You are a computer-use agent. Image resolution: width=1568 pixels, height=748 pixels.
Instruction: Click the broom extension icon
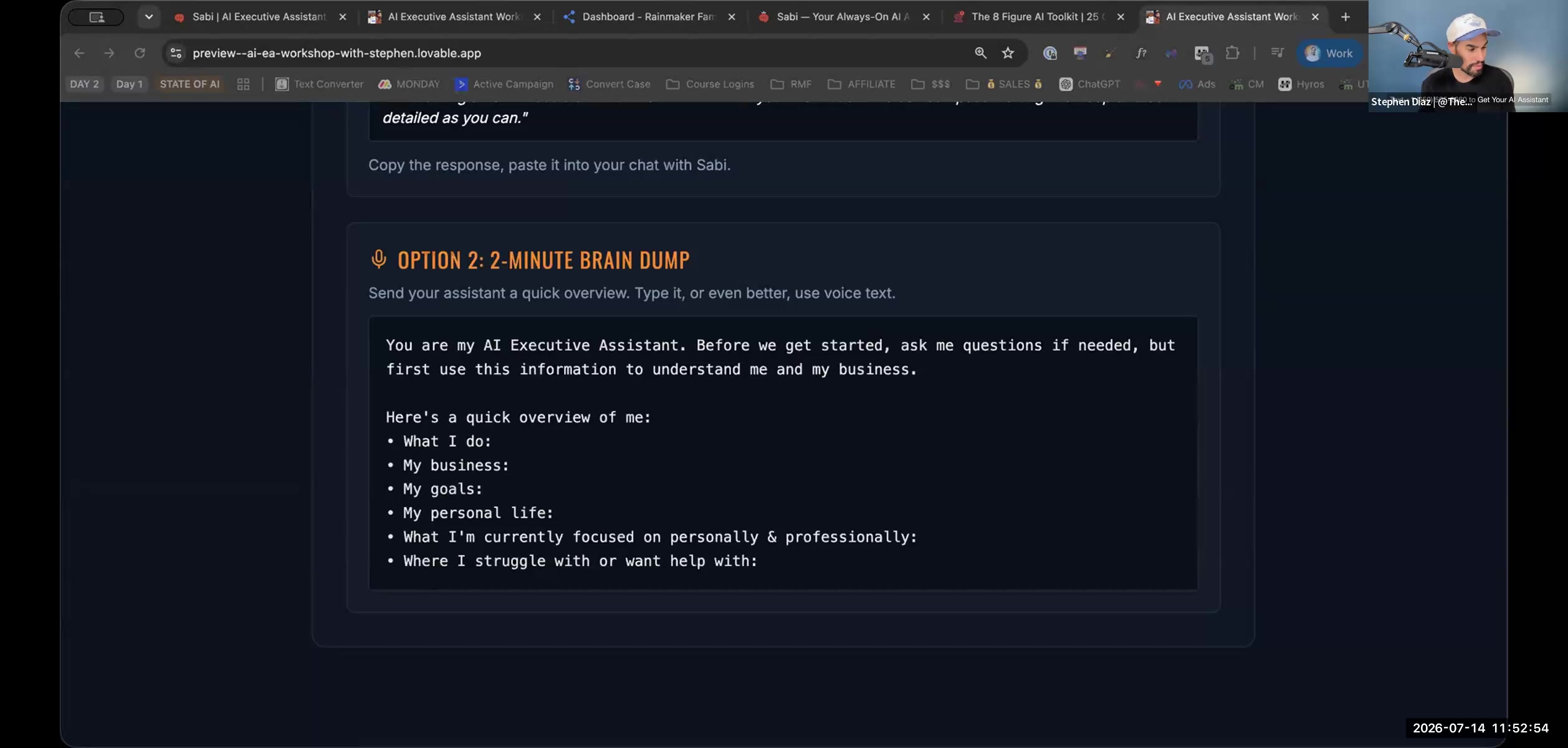(x=1110, y=54)
